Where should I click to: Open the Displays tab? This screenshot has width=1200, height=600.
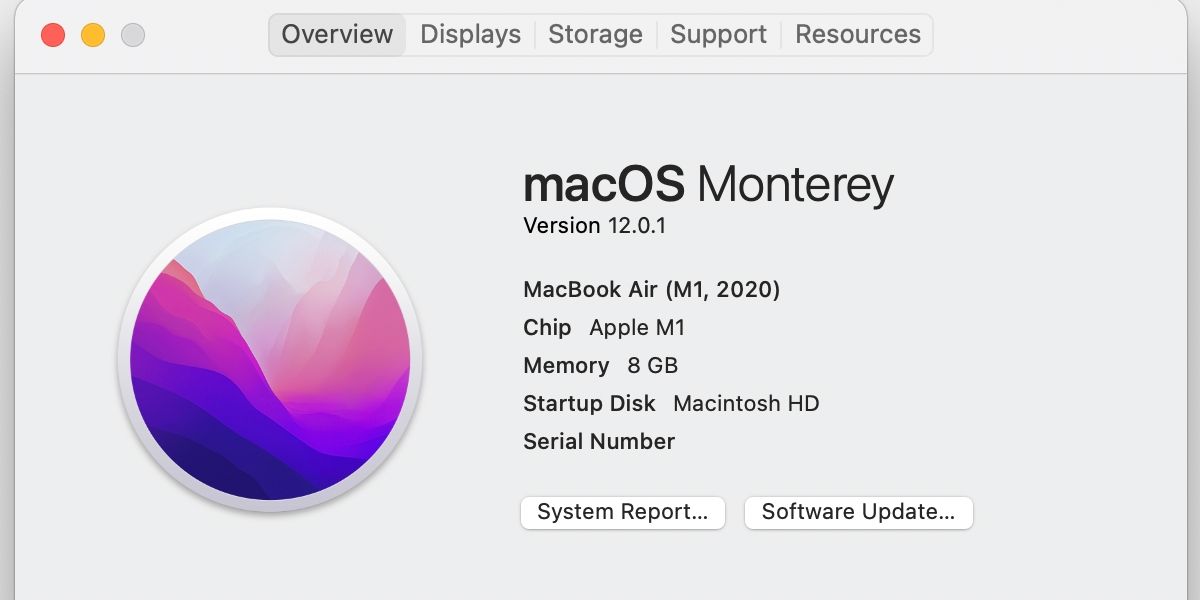click(470, 35)
